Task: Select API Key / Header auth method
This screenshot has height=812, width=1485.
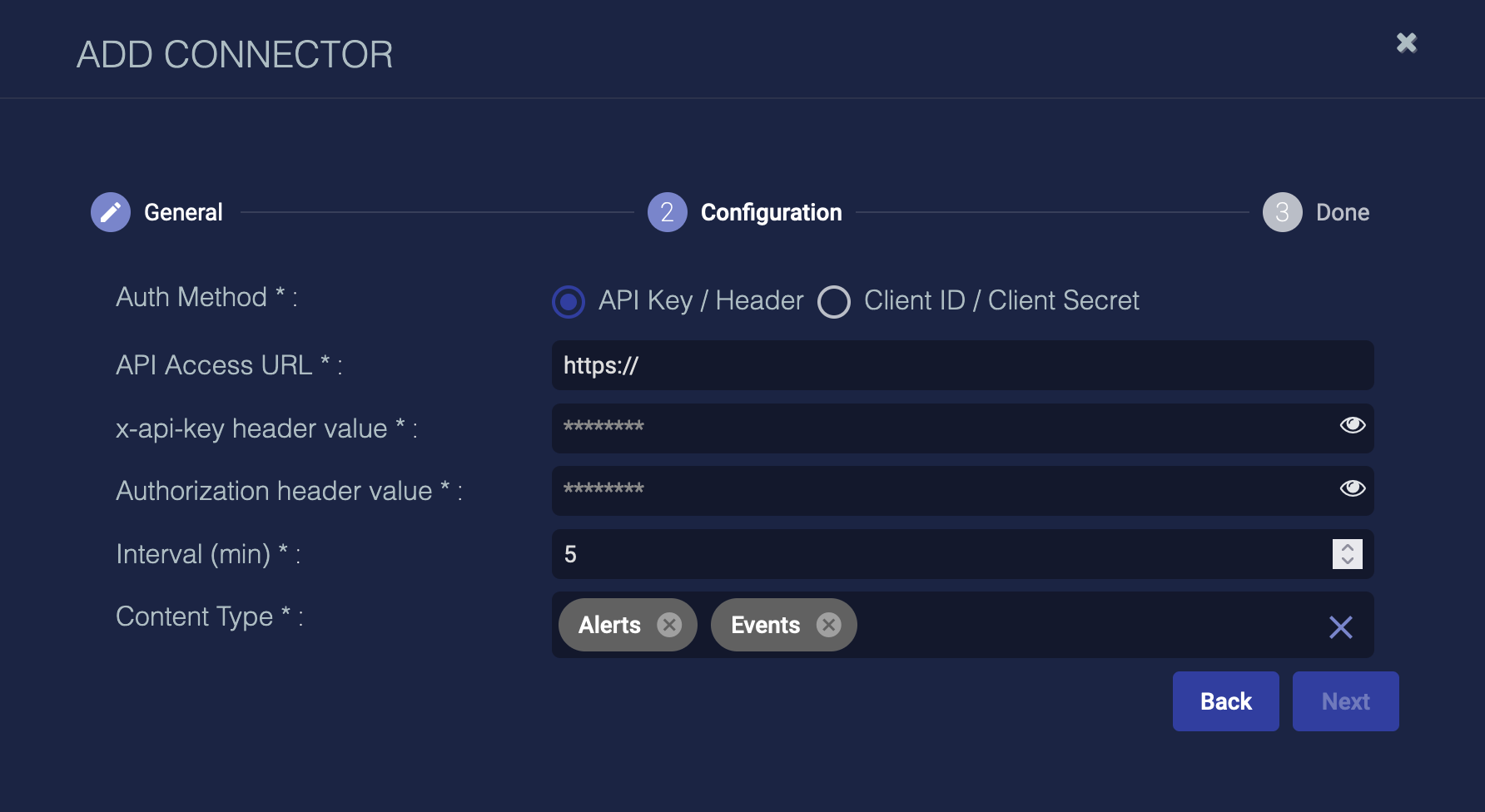Action: click(569, 301)
